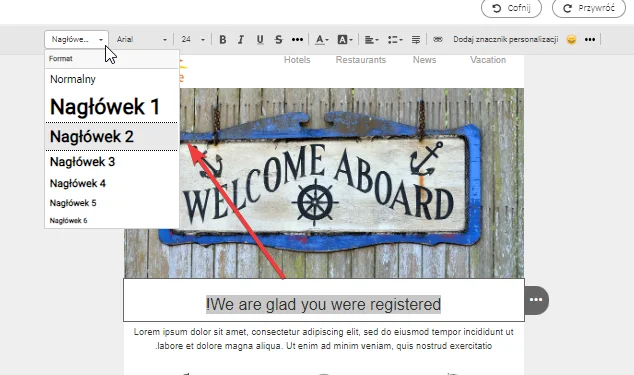Toggle strikethrough formatting
The image size is (634, 375).
[279, 40]
